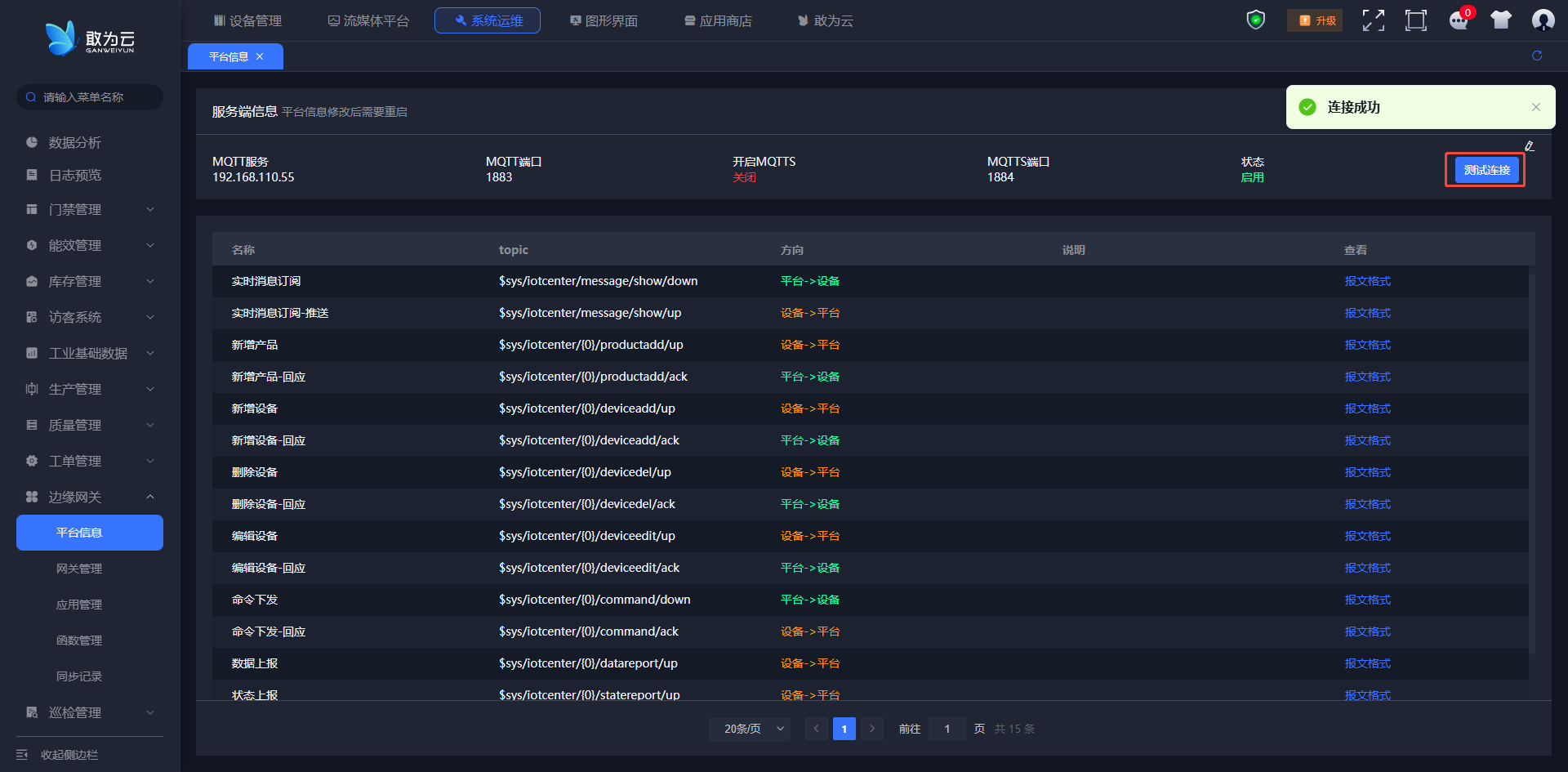The width and height of the screenshot is (1568, 772).
Task: Open the 20条/页 page size dropdown
Action: click(x=750, y=729)
